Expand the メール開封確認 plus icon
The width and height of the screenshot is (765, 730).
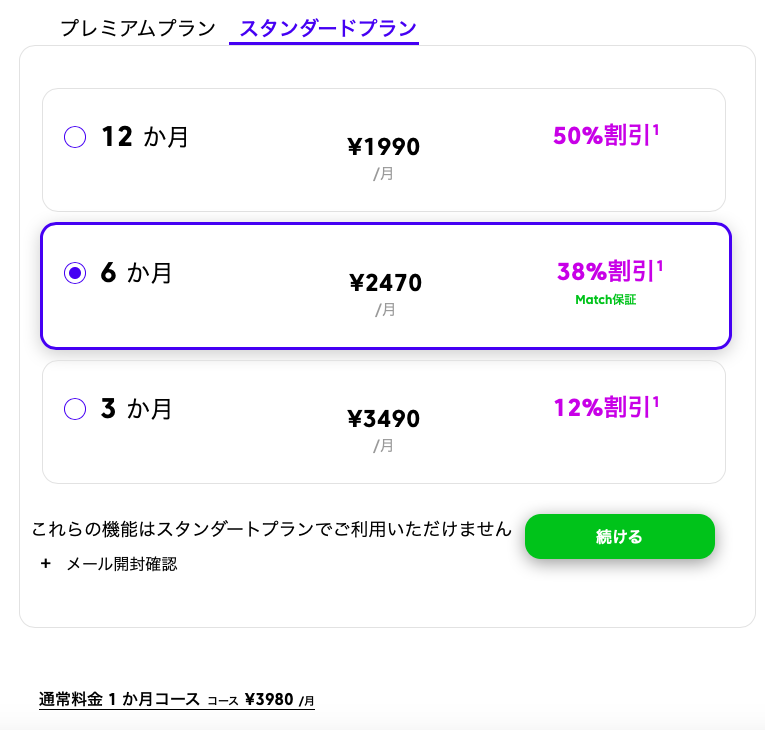pyautogui.click(x=46, y=564)
